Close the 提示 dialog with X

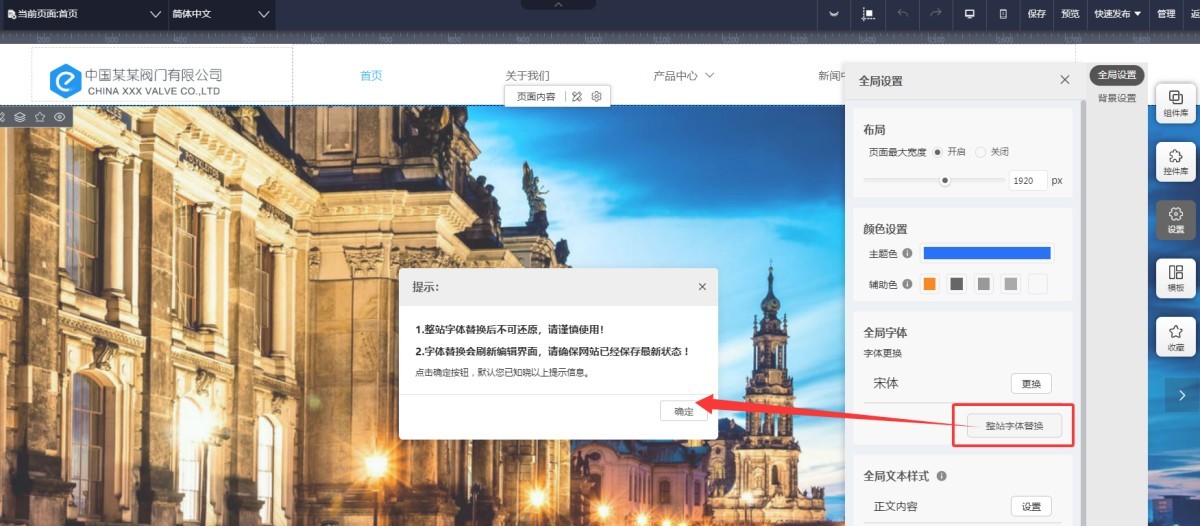[x=702, y=287]
